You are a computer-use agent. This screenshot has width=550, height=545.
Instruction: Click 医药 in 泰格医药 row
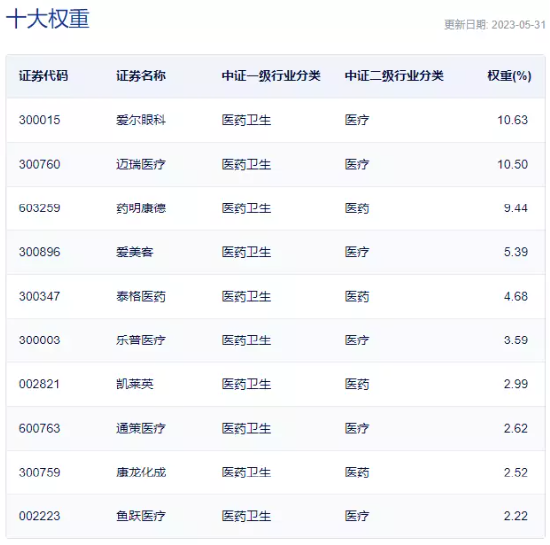[x=357, y=296]
